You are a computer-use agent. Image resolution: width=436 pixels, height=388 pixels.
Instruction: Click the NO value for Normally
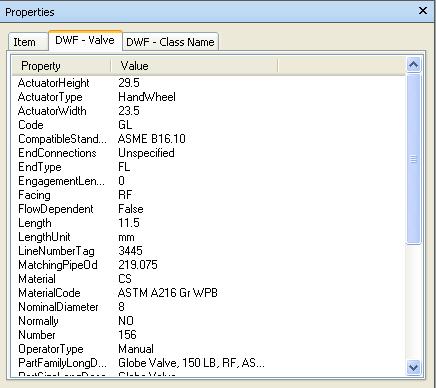pos(126,321)
